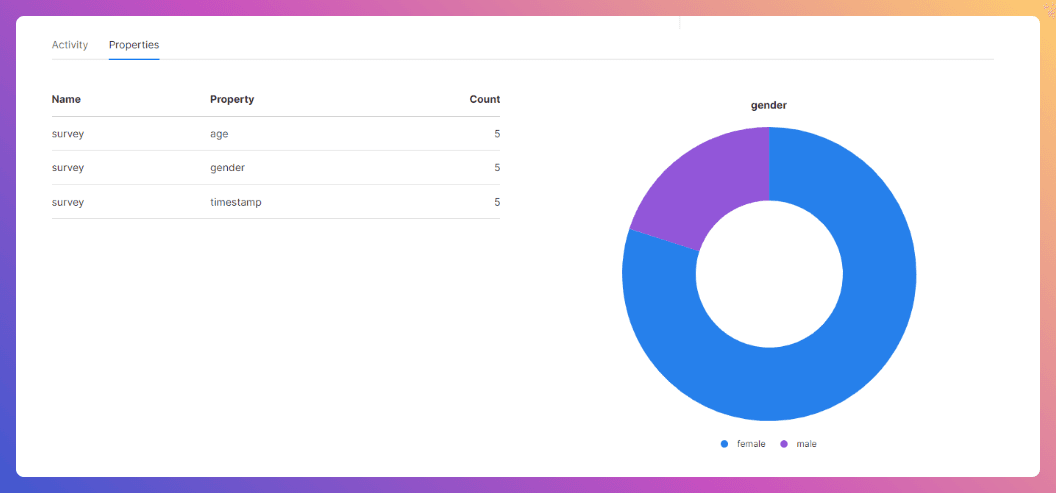Click the count value in the timestamp row

pos(497,202)
